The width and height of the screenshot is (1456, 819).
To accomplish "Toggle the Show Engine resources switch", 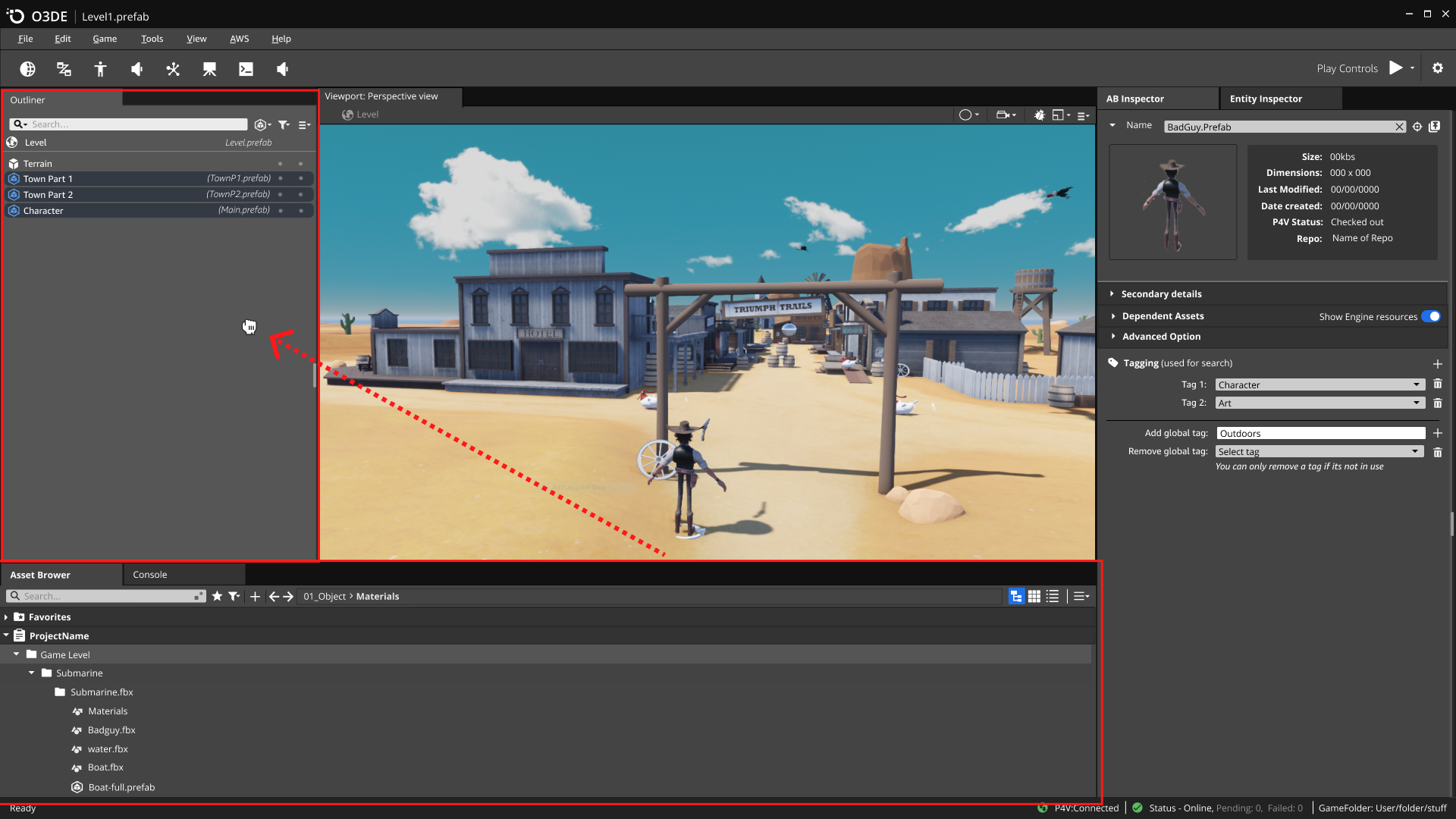I will coord(1430,316).
